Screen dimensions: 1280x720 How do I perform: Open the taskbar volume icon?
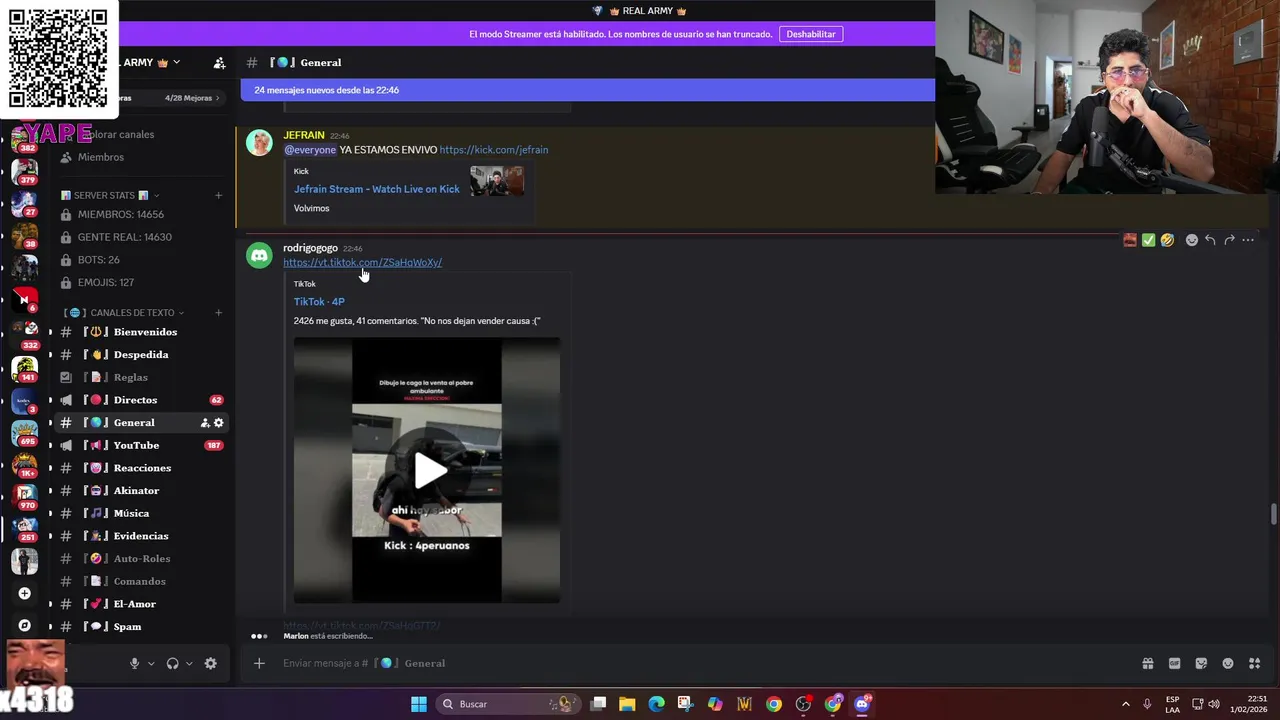[1214, 704]
